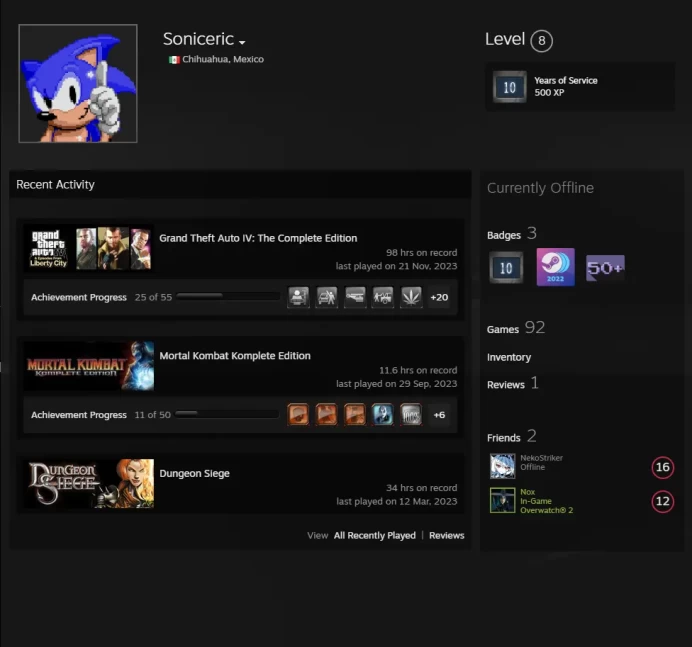Viewport: 692px width, 647px height.
Task: Open the Years of Service 500 XP badge
Action: coord(580,87)
